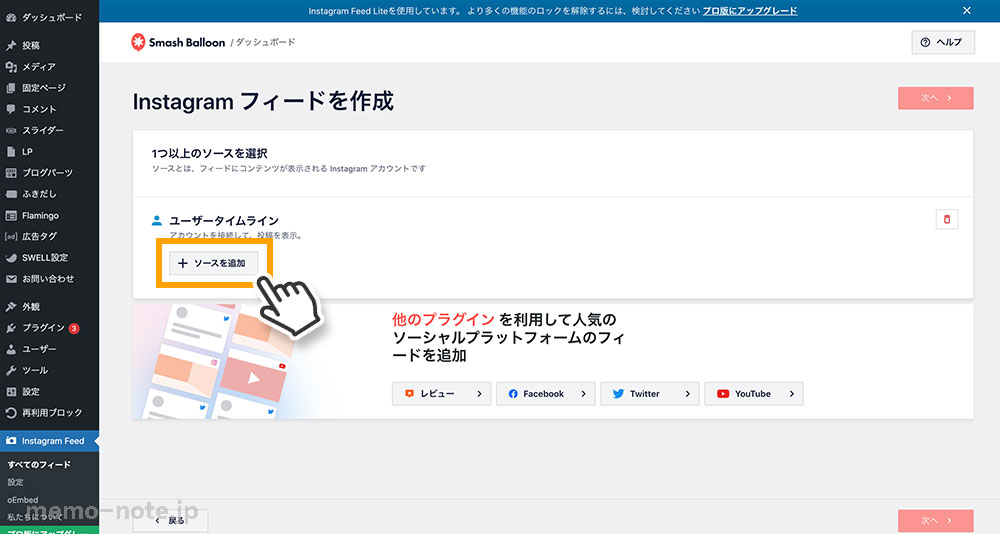1000x534 pixels.
Task: Delete the ユーザータイムライン source with trash icon
Action: pos(946,219)
